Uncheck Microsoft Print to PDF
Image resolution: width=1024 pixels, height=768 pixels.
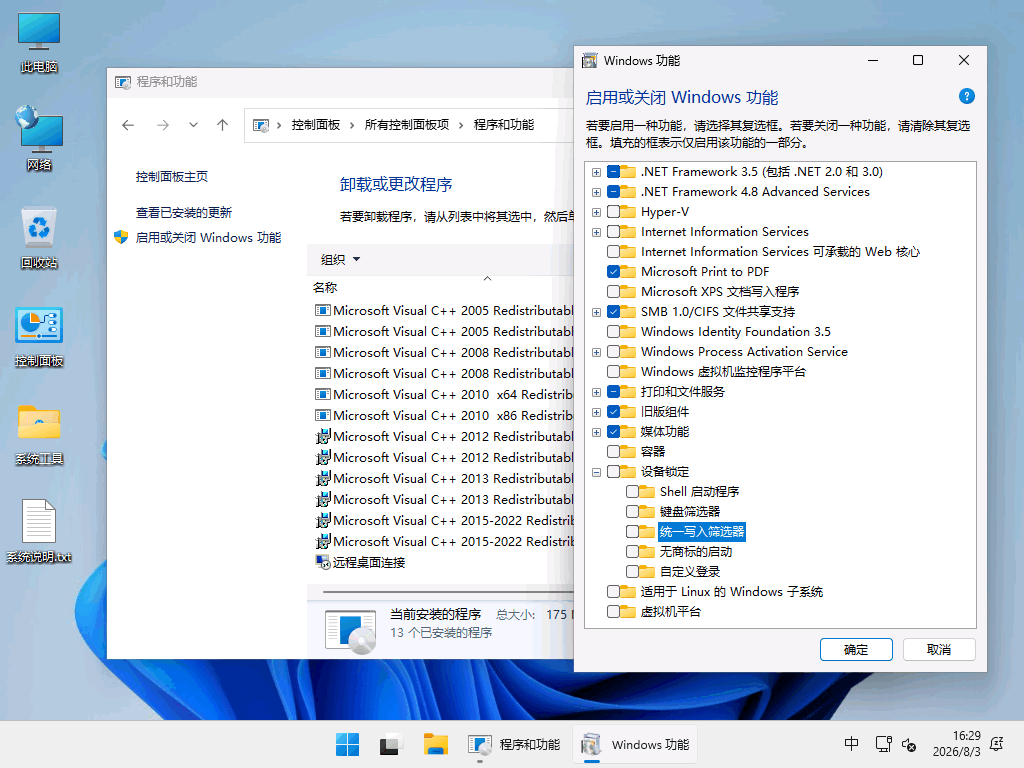tap(613, 272)
